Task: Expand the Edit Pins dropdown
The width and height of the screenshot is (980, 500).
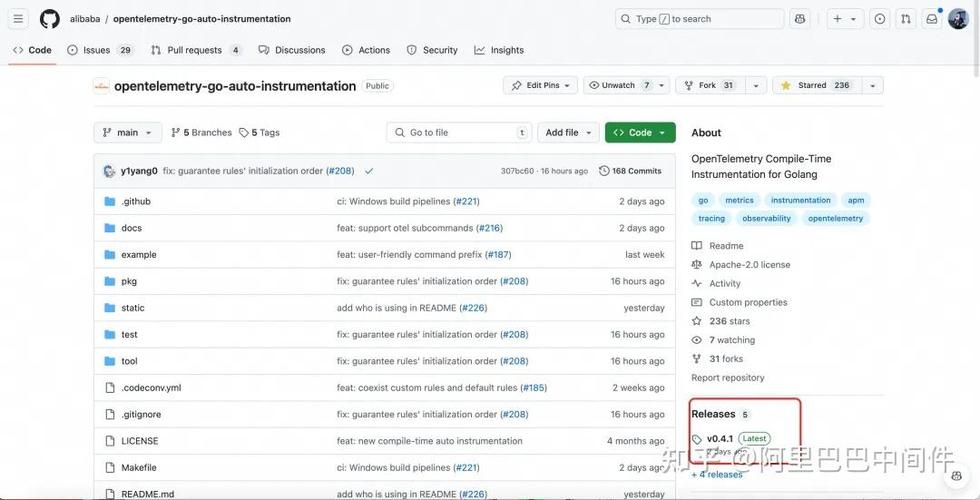Action: [539, 85]
